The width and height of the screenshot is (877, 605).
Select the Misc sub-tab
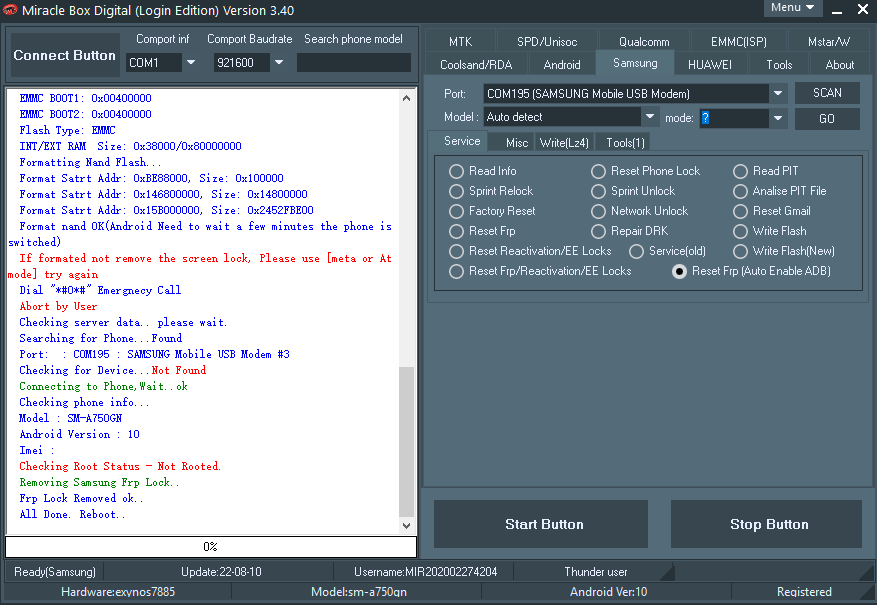coord(516,143)
